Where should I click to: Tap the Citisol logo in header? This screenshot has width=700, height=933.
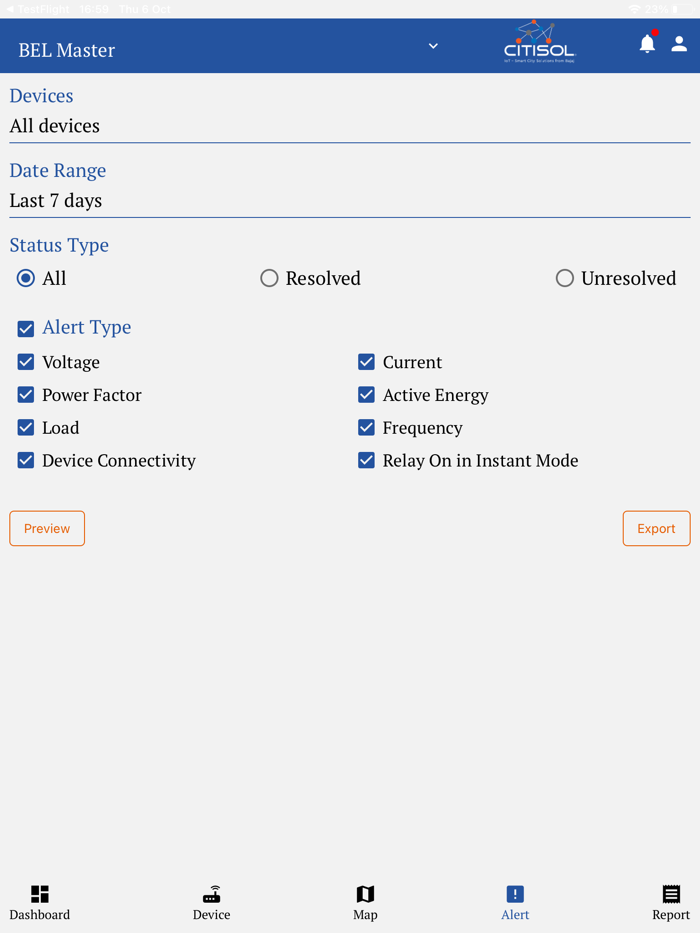tap(540, 44)
